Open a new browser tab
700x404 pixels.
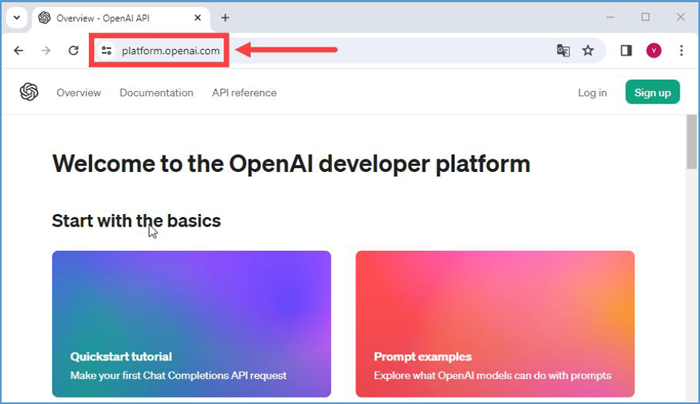[x=225, y=18]
